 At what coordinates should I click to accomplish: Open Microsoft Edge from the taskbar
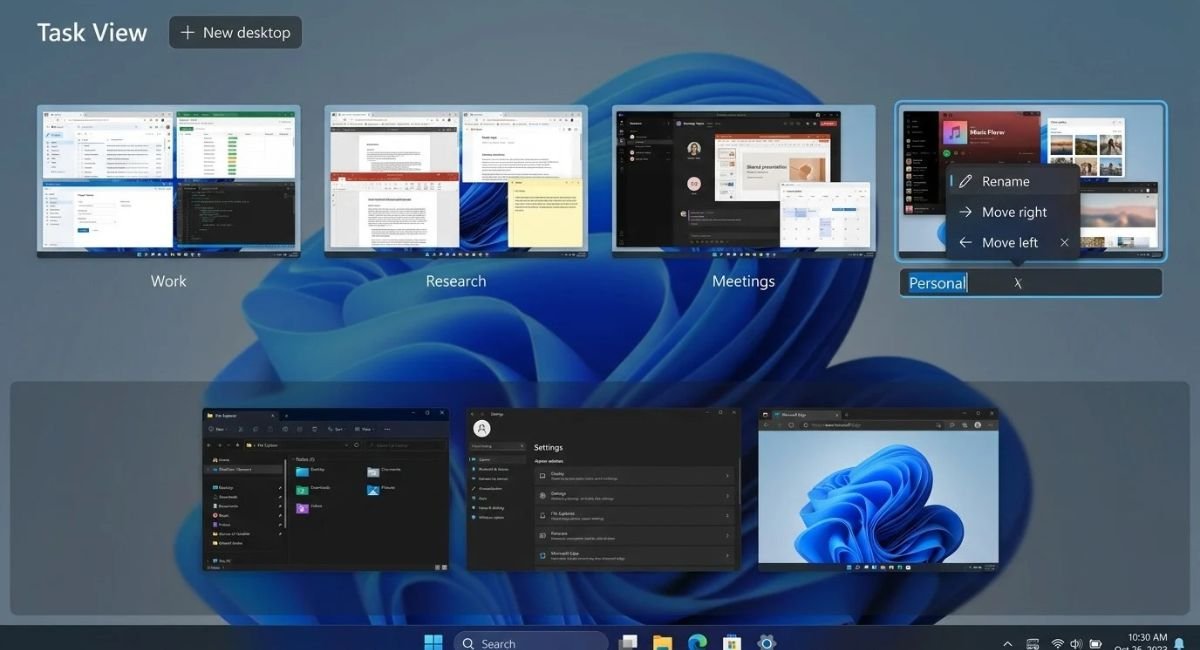pyautogui.click(x=697, y=643)
